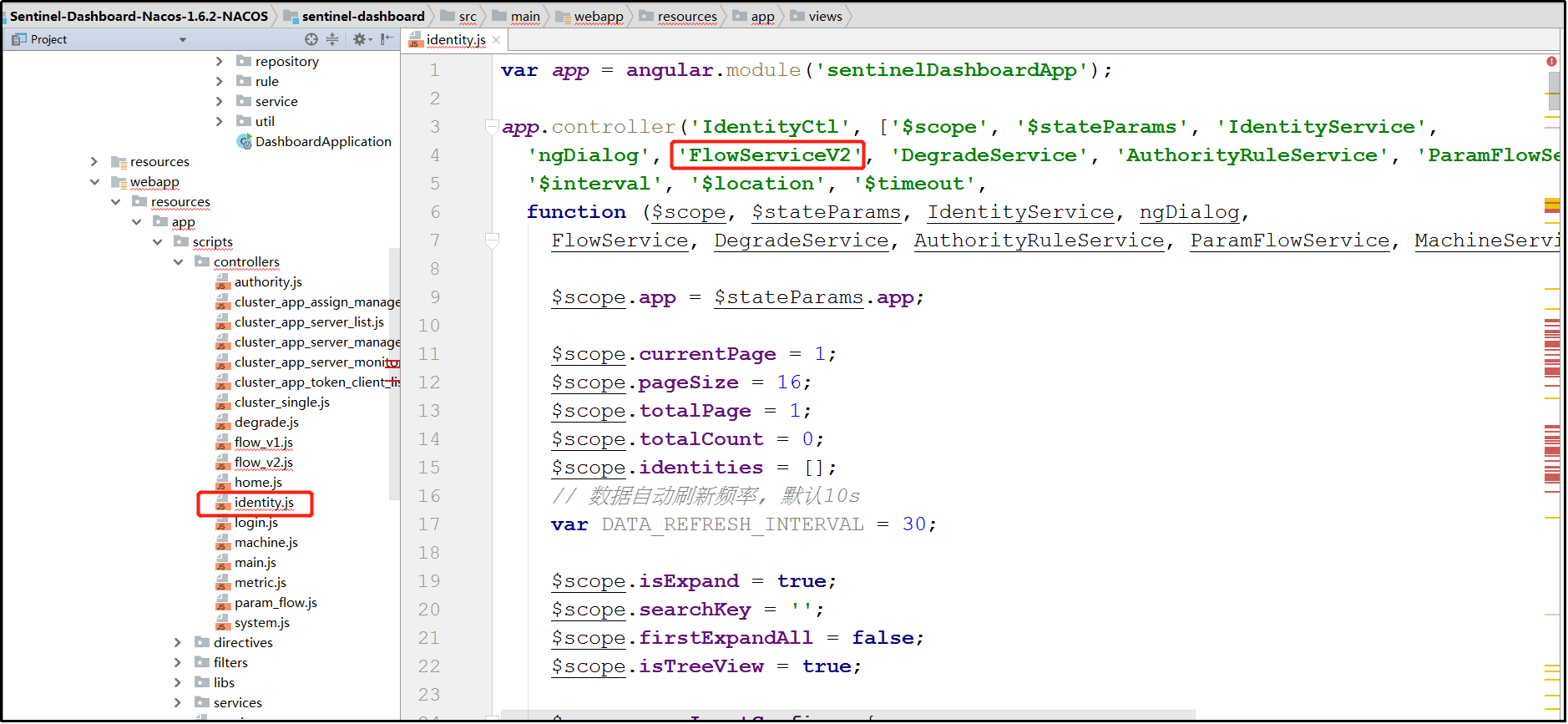Expand the util folder

pyautogui.click(x=219, y=121)
